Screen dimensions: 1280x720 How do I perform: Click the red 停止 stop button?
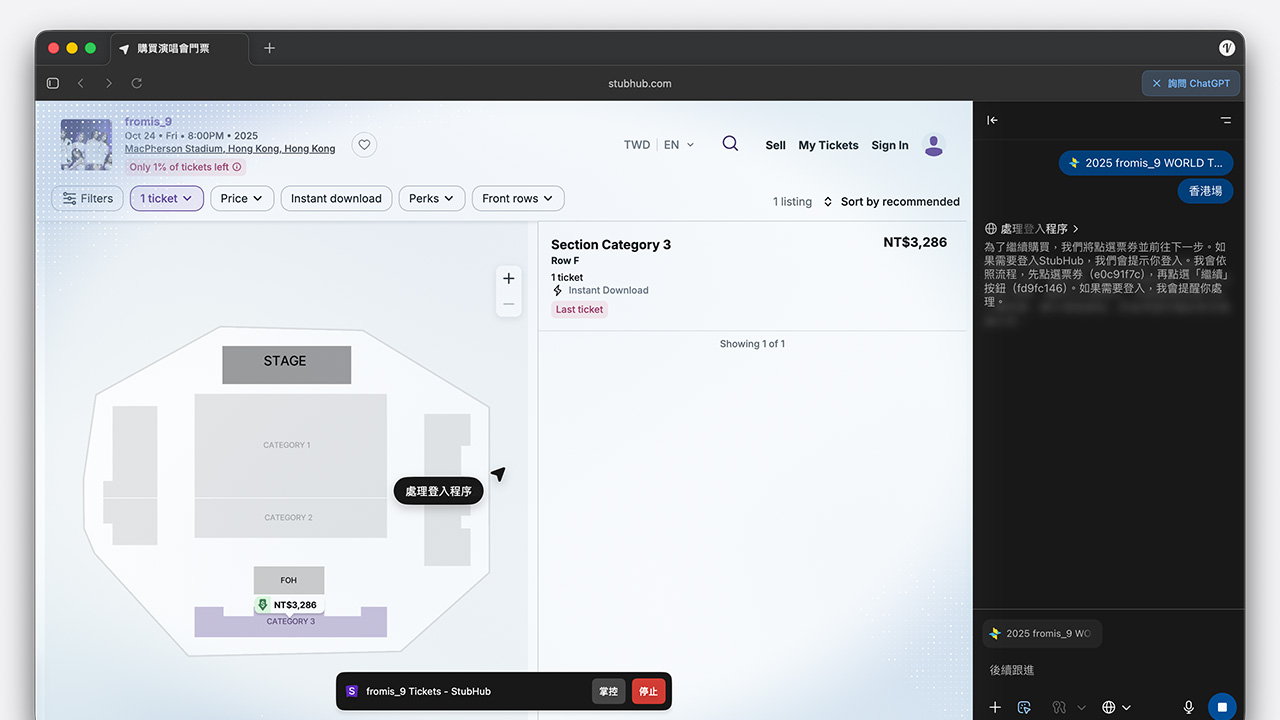(648, 691)
